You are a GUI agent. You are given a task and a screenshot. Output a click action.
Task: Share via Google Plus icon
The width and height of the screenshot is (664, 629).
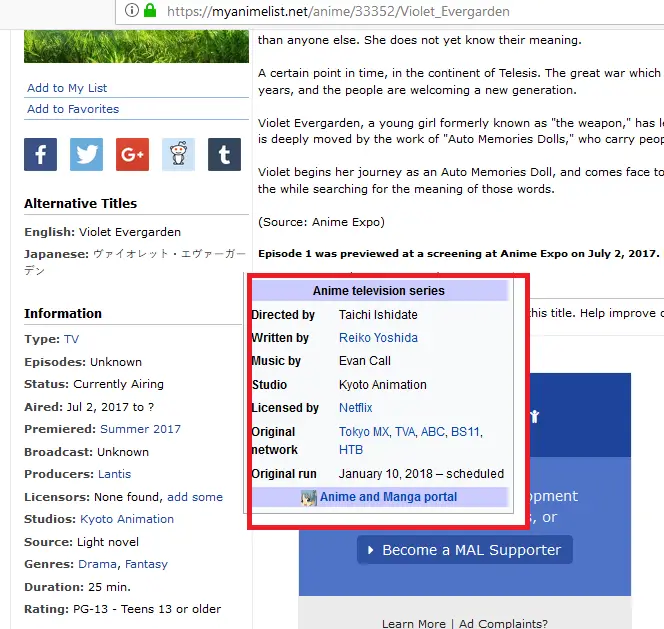click(x=132, y=155)
